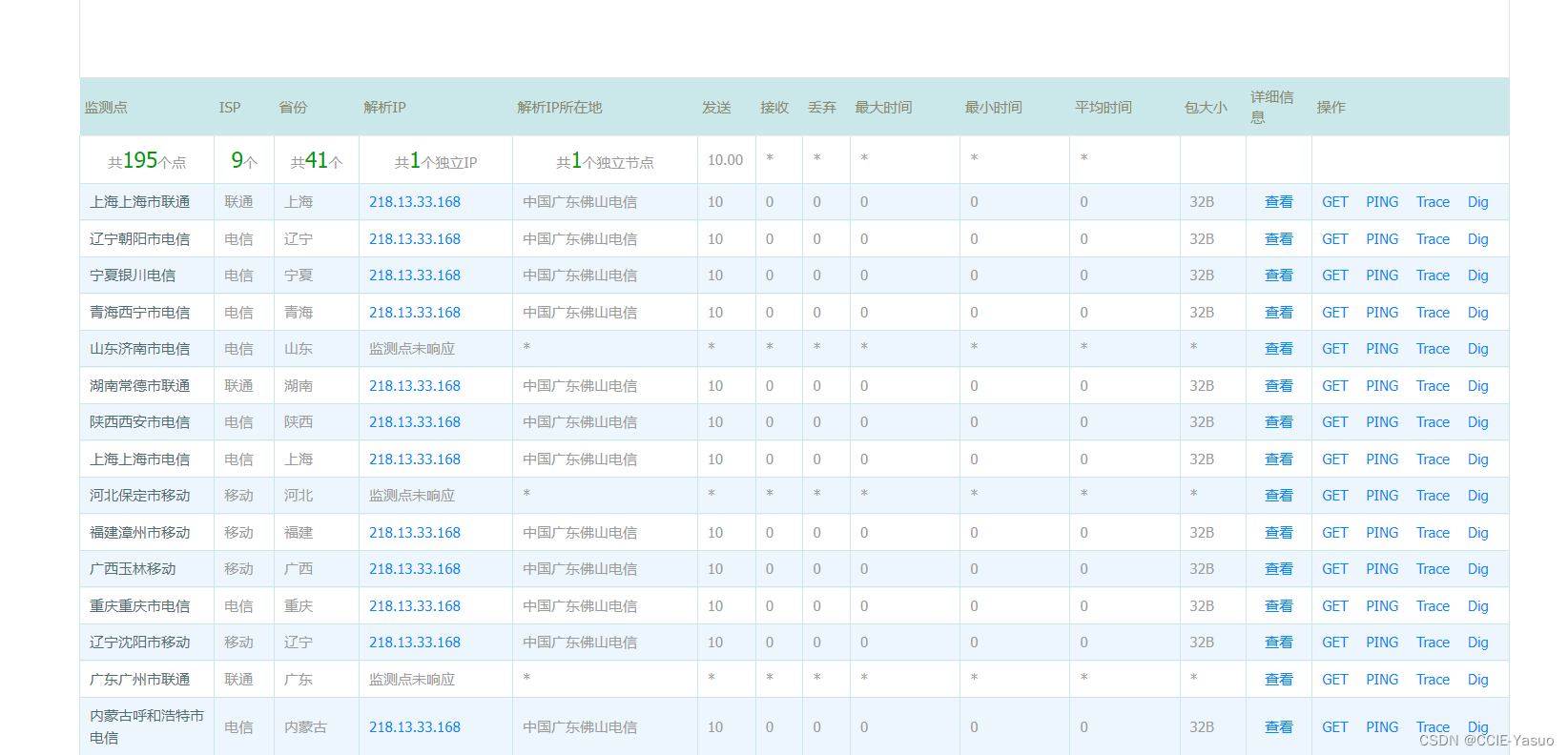The height and width of the screenshot is (755, 1568).
Task: Click the 平均时间 column header
Action: click(x=1104, y=108)
